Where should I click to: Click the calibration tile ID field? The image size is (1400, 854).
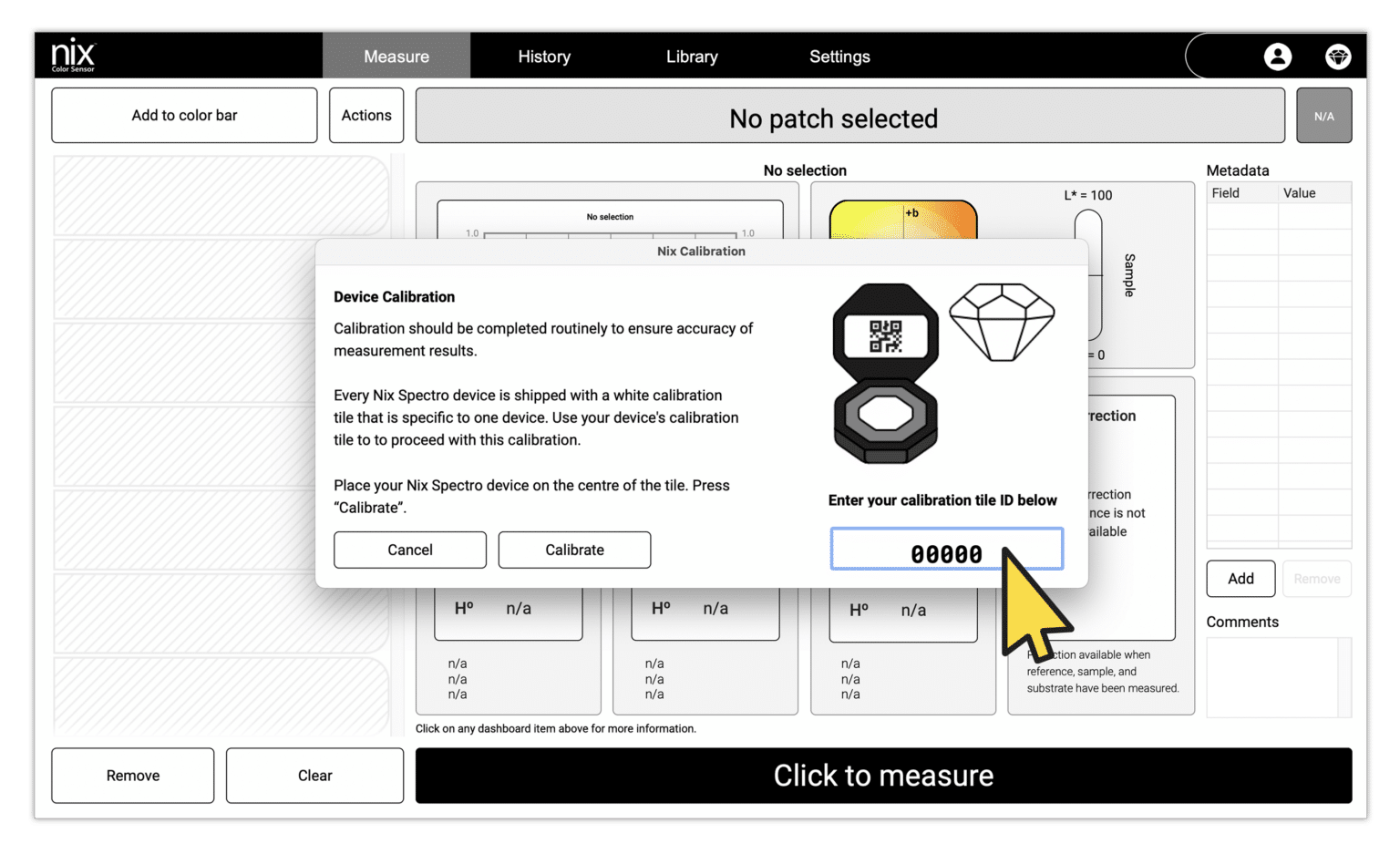coord(946,549)
